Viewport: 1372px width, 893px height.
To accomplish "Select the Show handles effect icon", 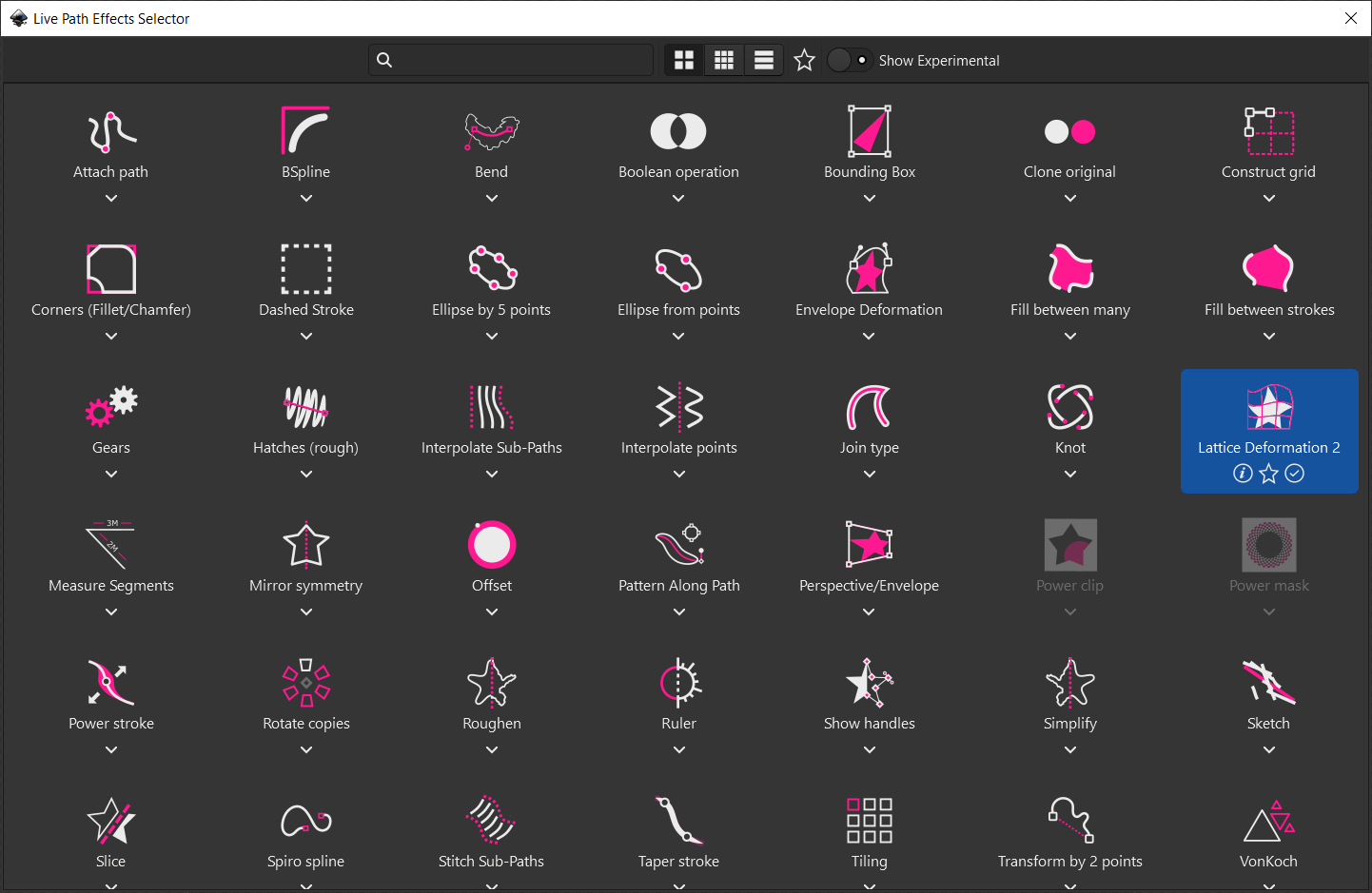I will pos(870,683).
